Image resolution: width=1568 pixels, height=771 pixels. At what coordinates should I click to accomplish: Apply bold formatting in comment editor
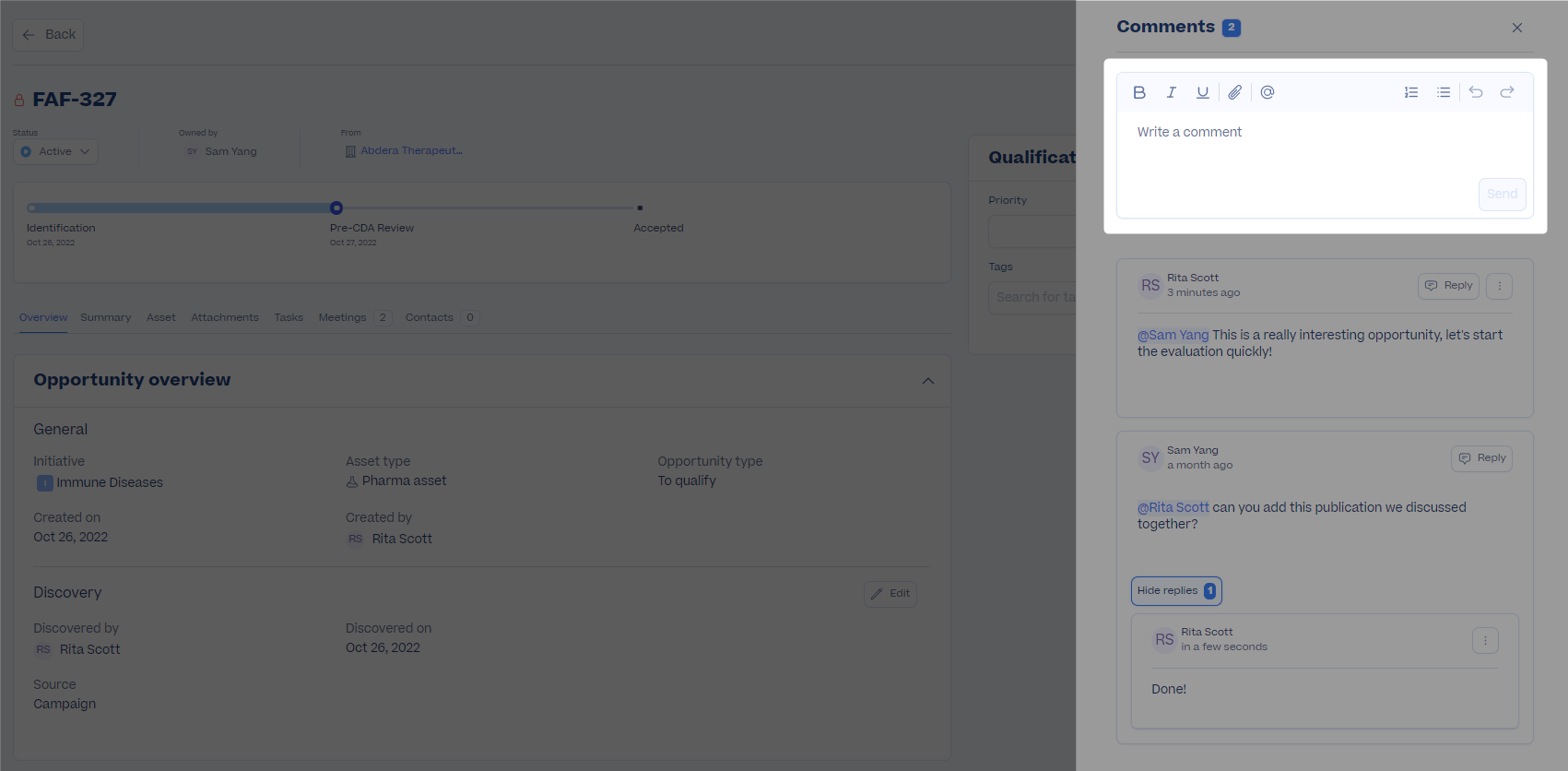coord(1139,92)
